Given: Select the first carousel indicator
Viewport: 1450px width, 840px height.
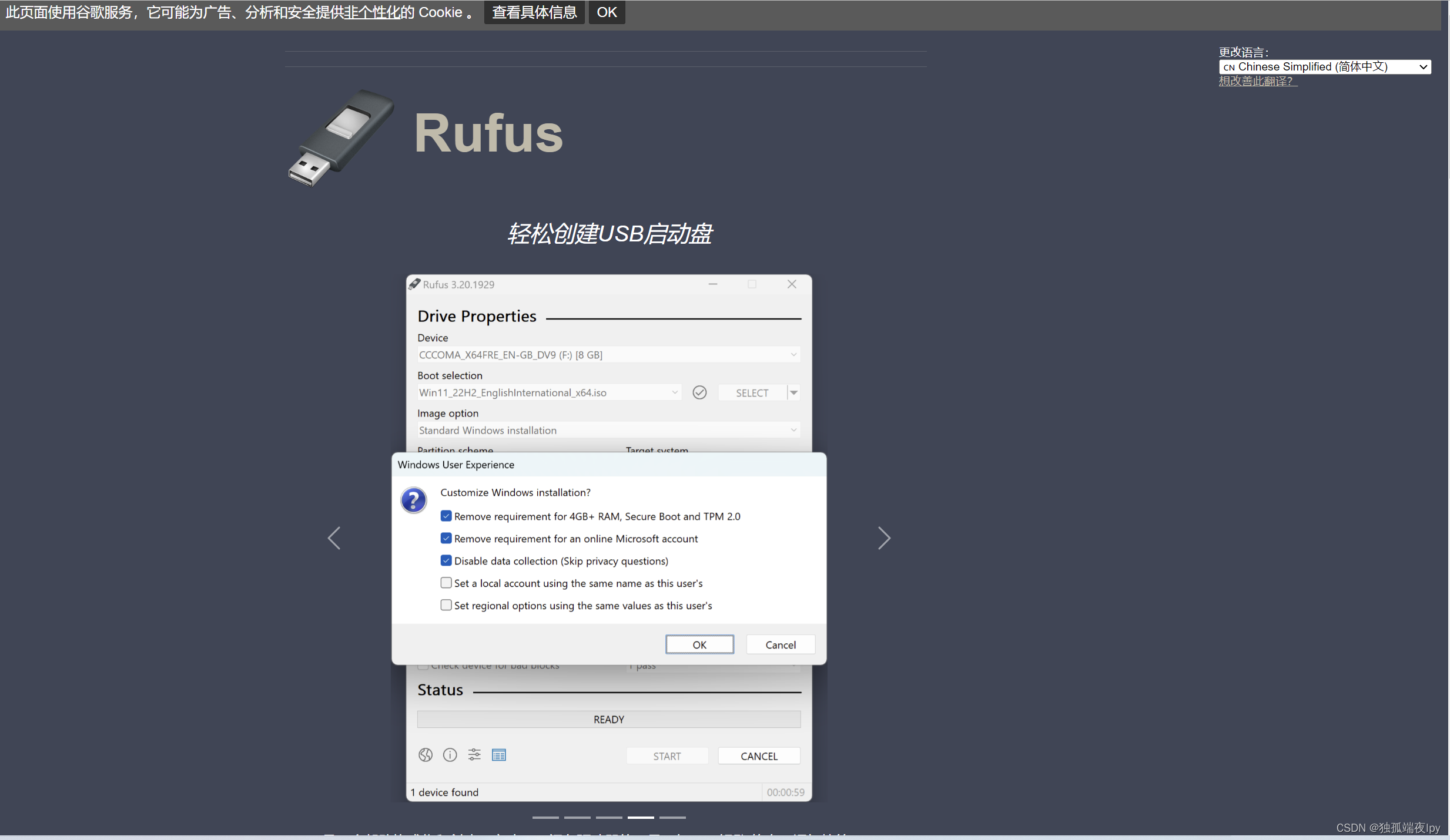Looking at the screenshot, I should 545,817.
